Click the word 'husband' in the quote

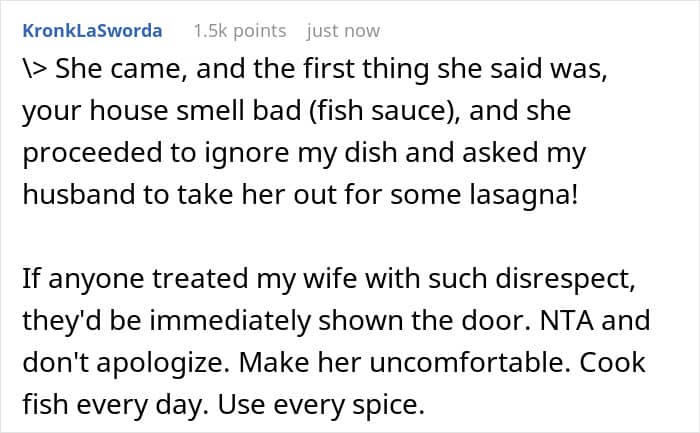point(79,195)
